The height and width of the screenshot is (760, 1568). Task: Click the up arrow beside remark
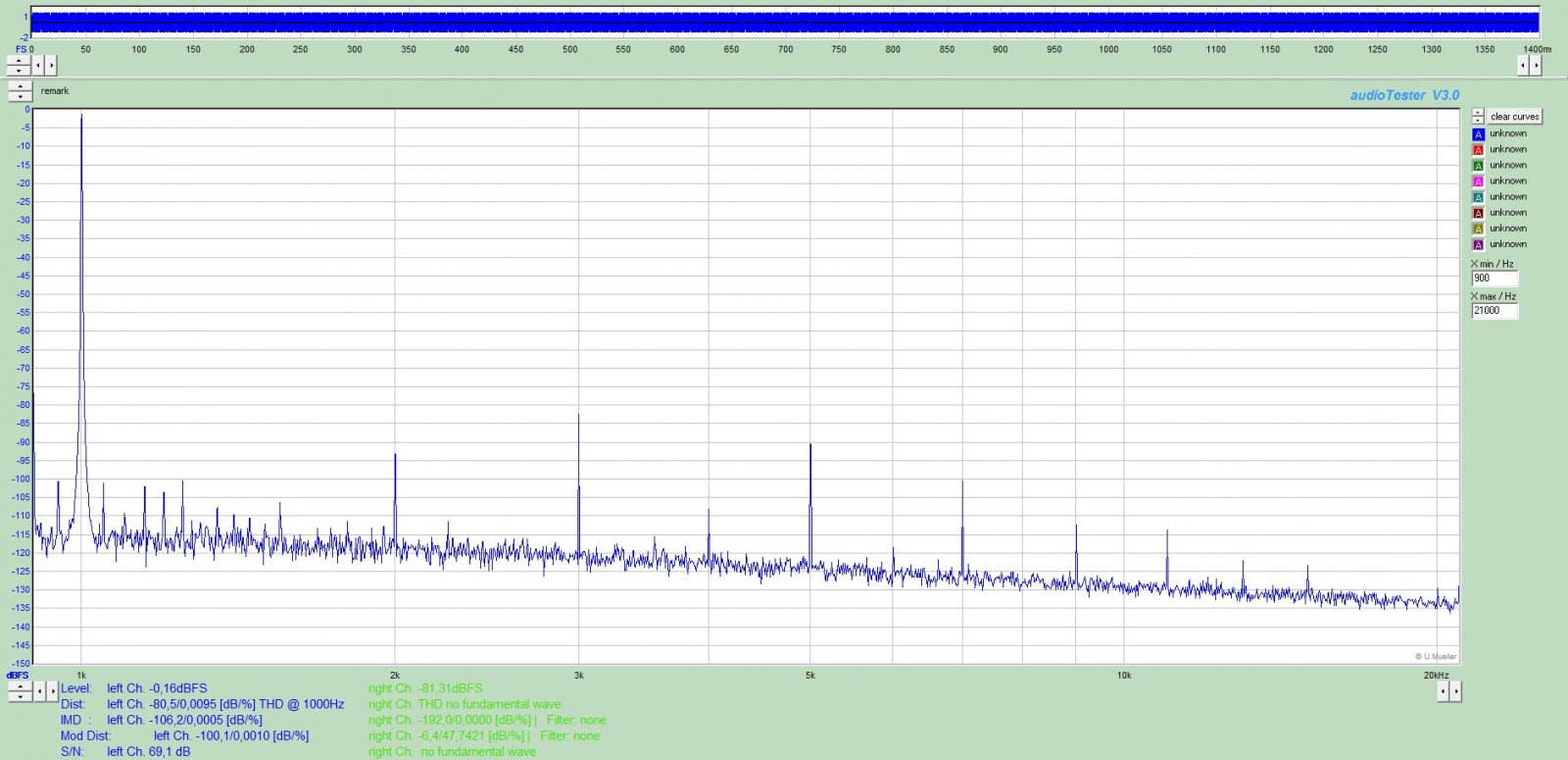[21, 86]
